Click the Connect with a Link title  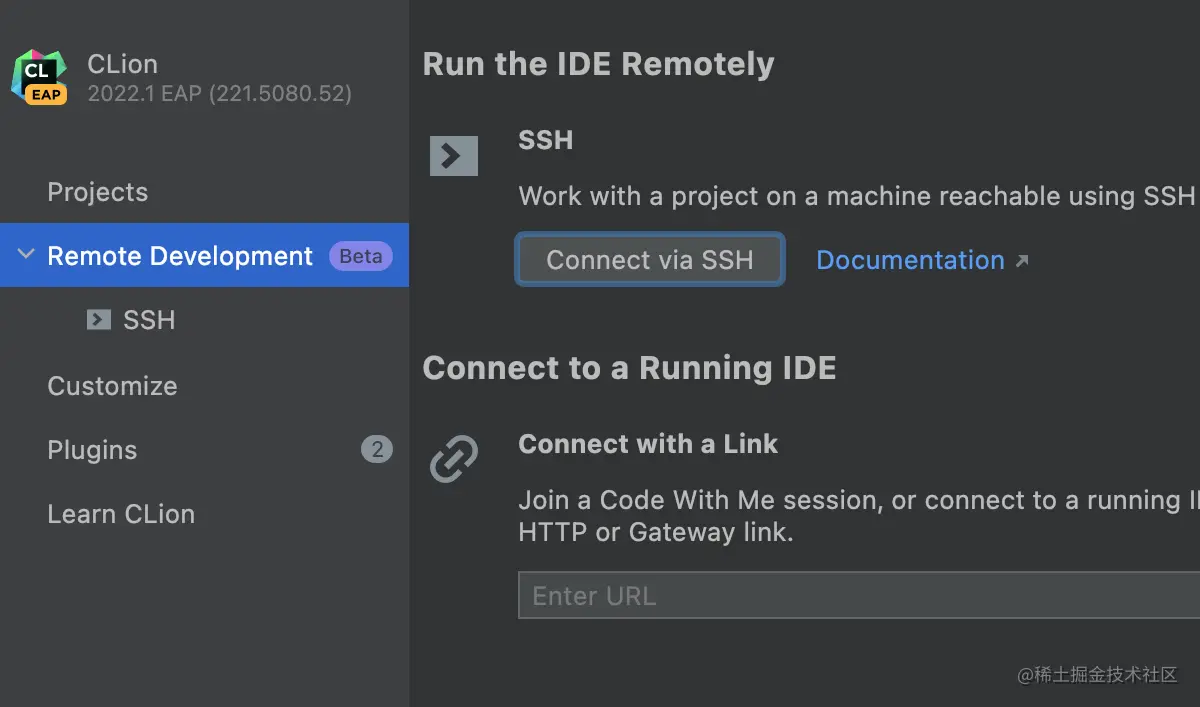pos(648,444)
